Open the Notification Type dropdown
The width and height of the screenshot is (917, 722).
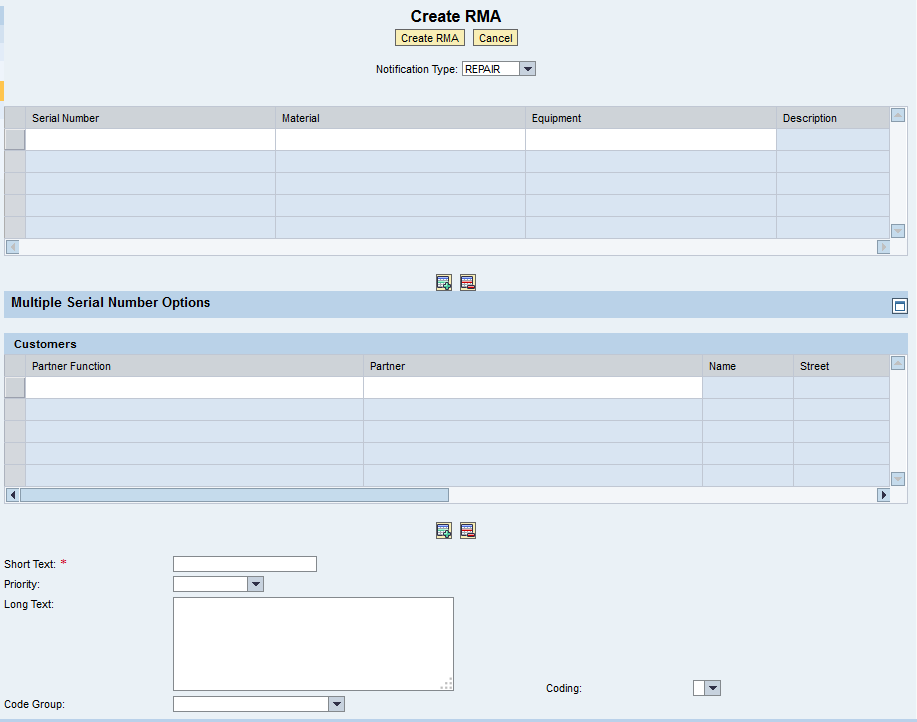[x=528, y=69]
